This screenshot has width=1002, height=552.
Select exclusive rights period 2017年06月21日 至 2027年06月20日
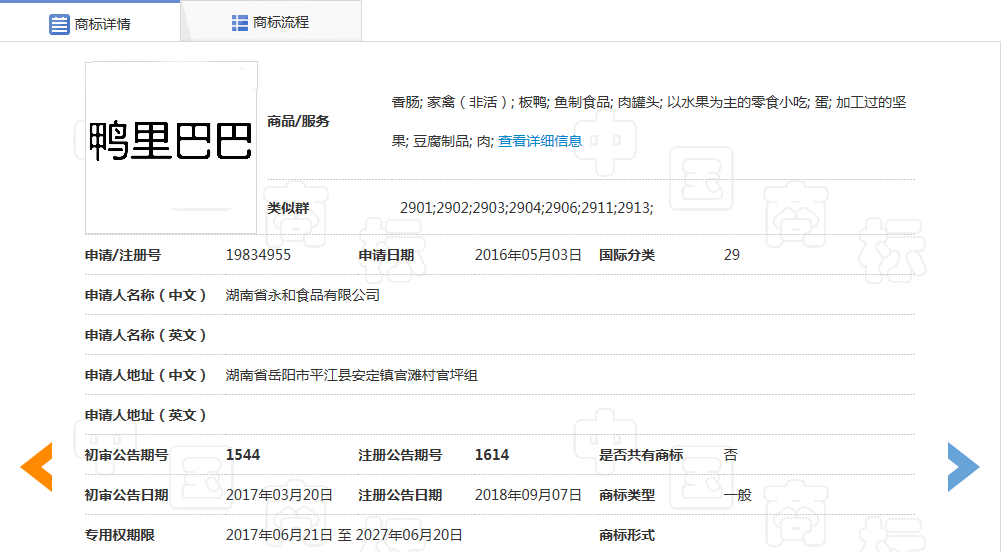(x=344, y=535)
